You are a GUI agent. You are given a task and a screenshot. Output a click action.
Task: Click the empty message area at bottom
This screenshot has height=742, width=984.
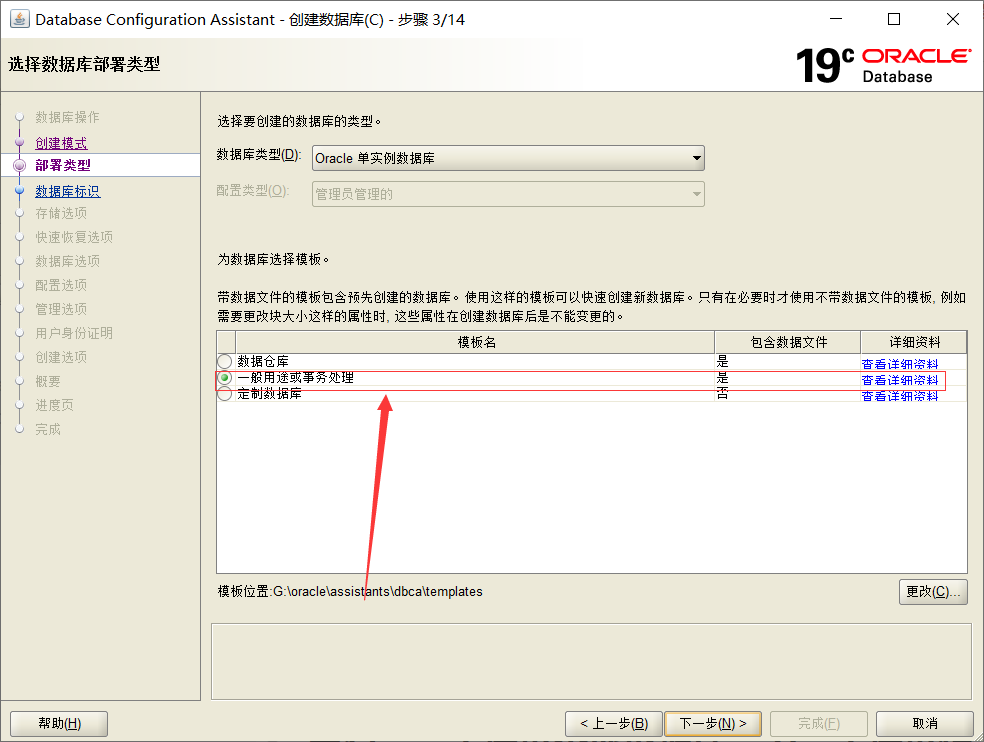(x=591, y=661)
